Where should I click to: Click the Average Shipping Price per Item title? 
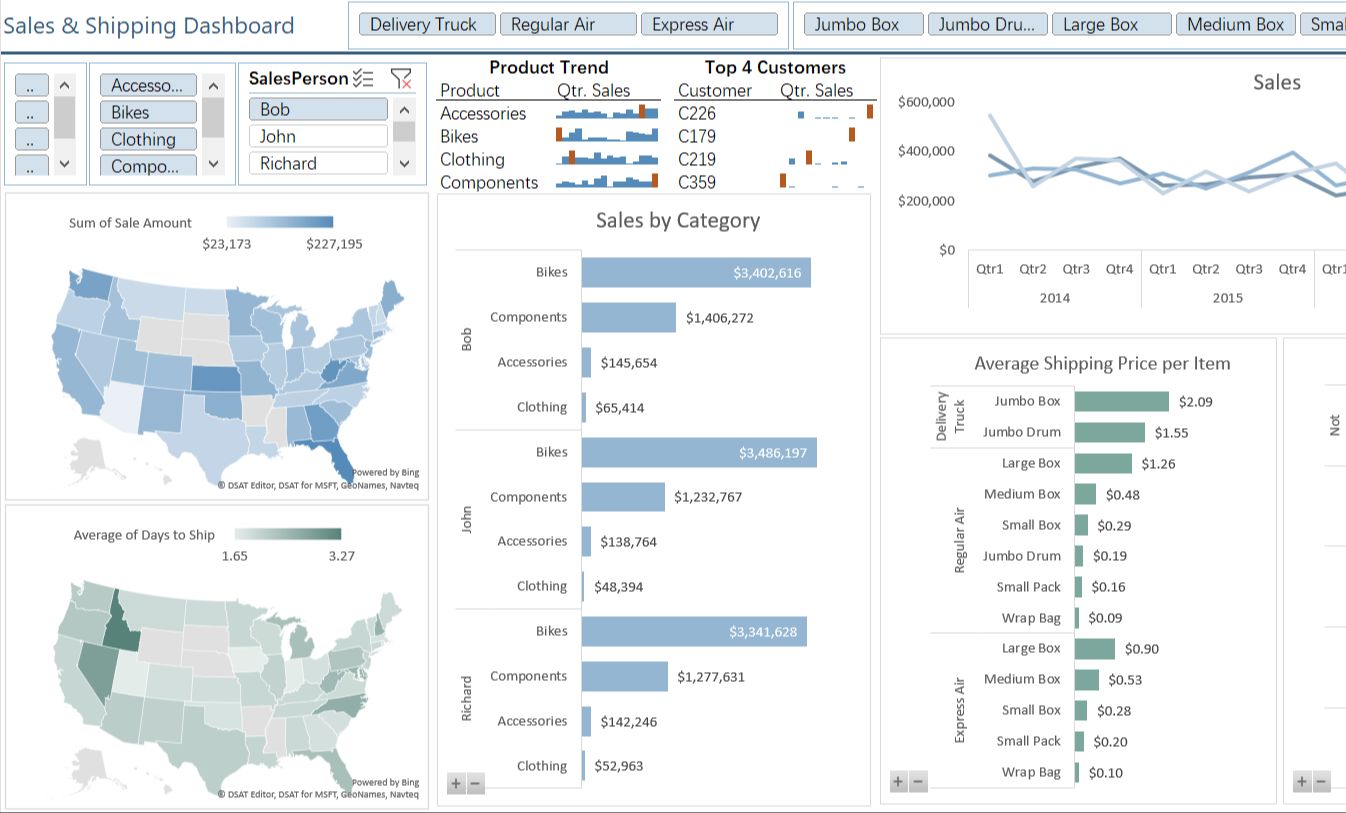pos(1102,363)
